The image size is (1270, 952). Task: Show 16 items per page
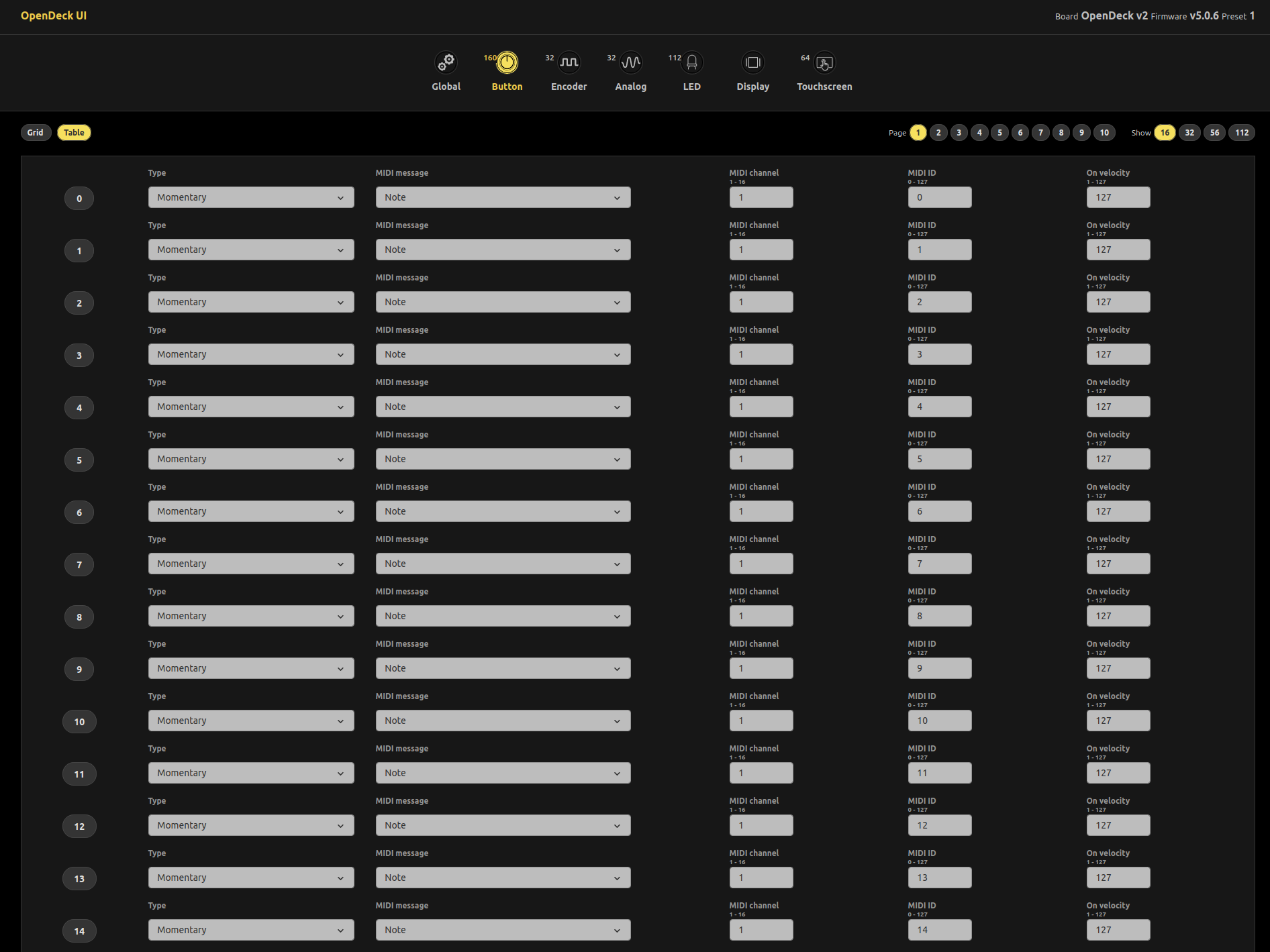(1165, 133)
